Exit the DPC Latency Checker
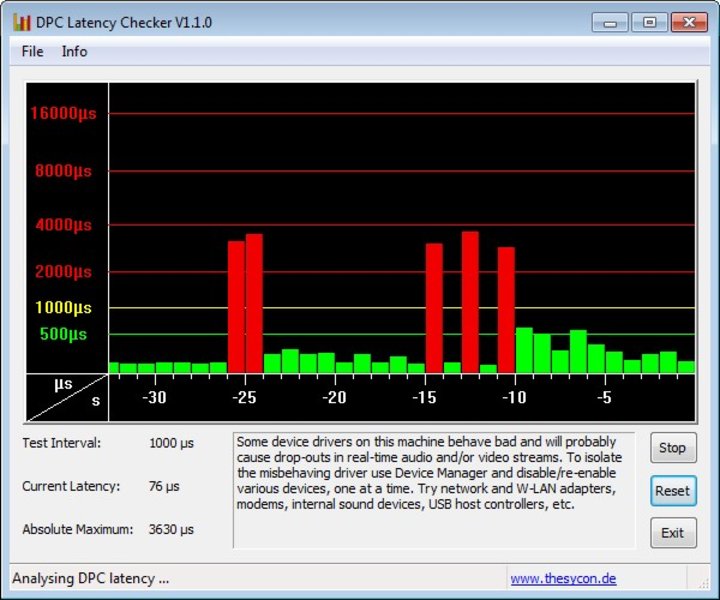Image resolution: width=720 pixels, height=600 pixels. pyautogui.click(x=673, y=533)
